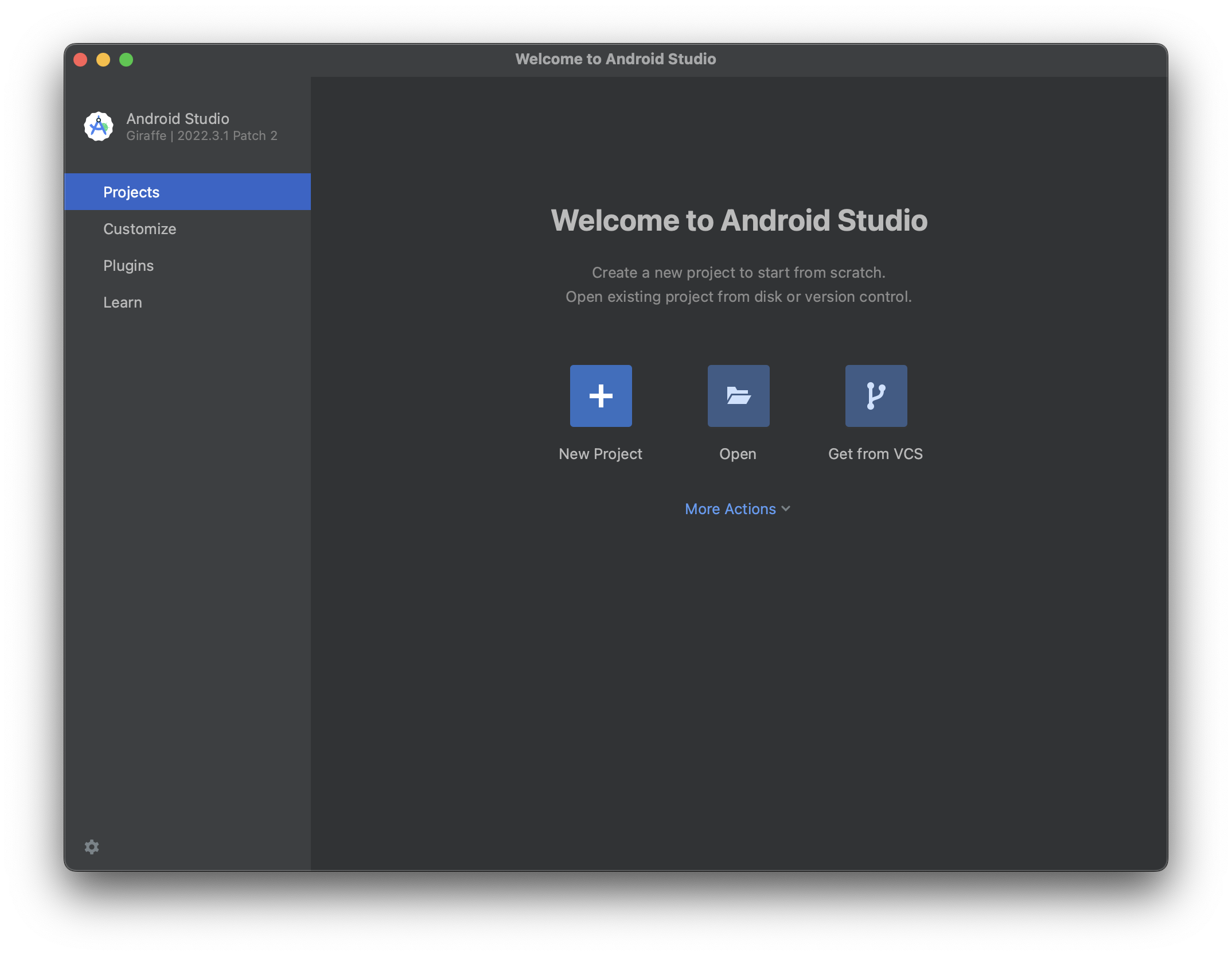This screenshot has height=956, width=1232.
Task: Click the Open text label
Action: 738,454
